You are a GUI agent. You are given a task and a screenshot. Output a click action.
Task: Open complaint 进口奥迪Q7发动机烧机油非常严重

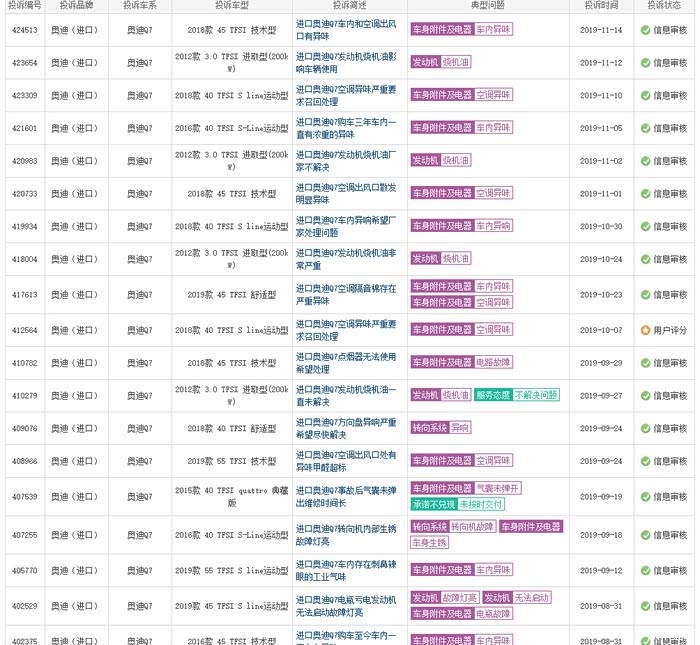point(346,259)
